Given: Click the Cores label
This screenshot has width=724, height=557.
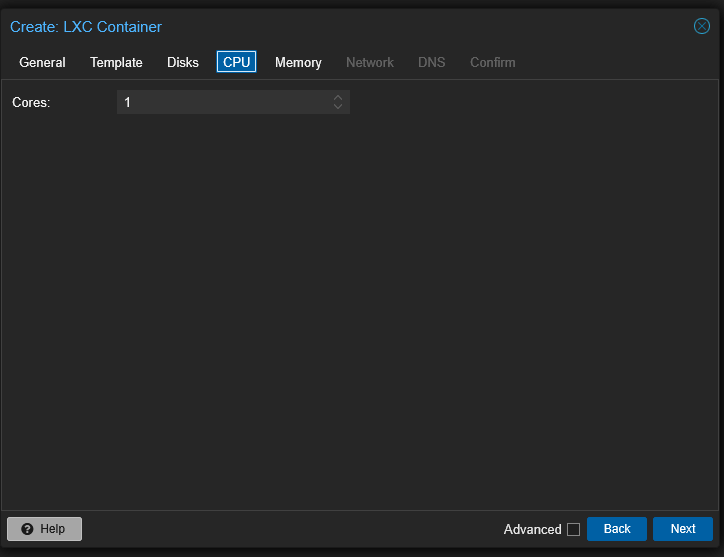Looking at the screenshot, I should click(31, 102).
